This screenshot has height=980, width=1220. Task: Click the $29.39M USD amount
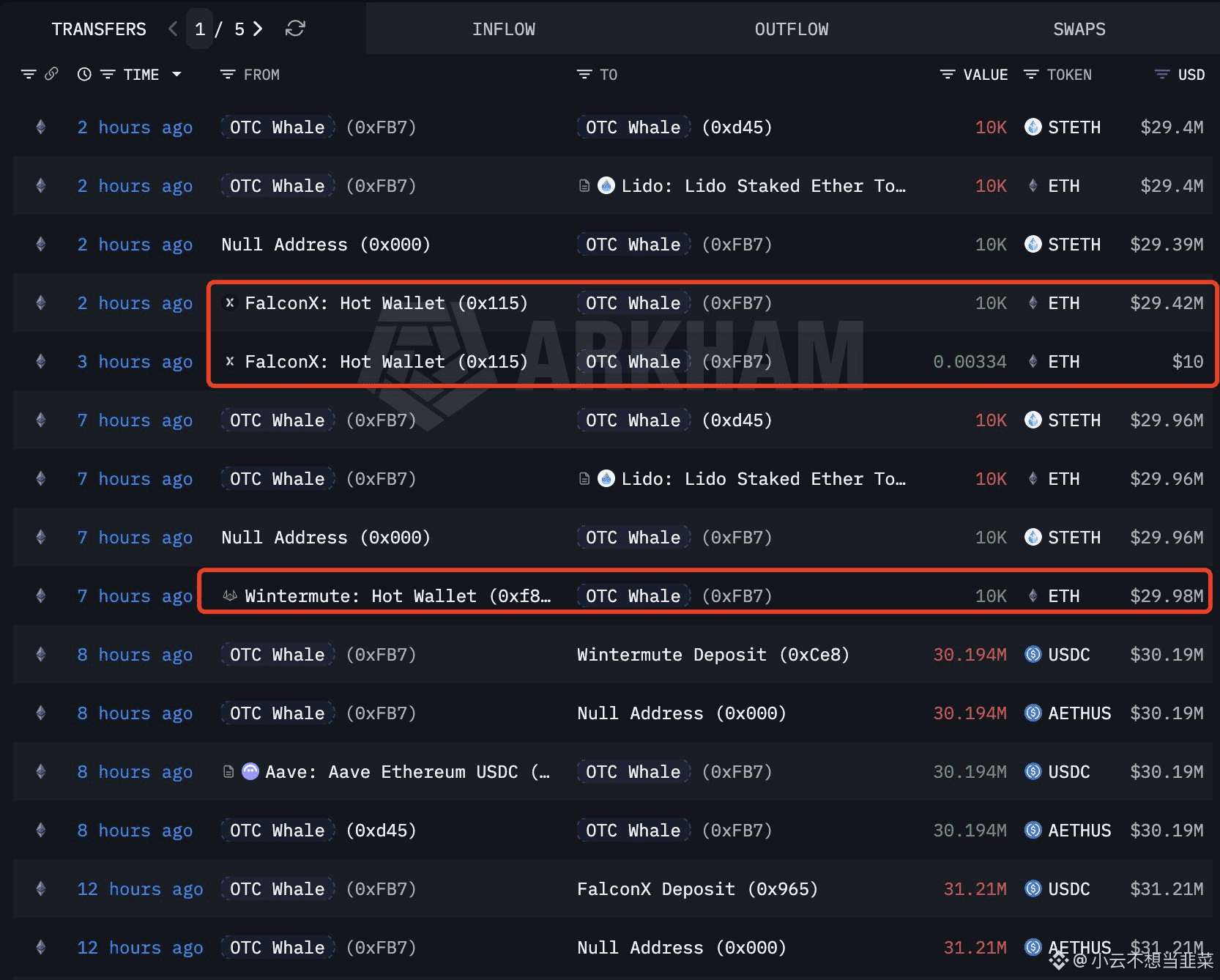[x=1167, y=245]
